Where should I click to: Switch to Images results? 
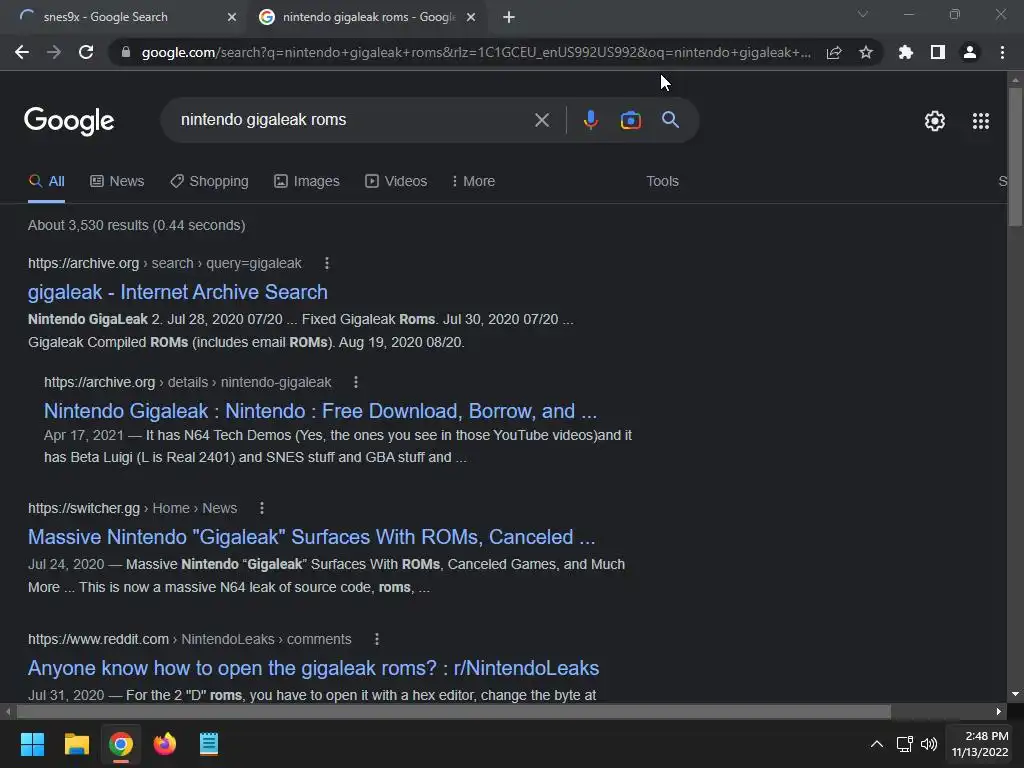coord(307,182)
